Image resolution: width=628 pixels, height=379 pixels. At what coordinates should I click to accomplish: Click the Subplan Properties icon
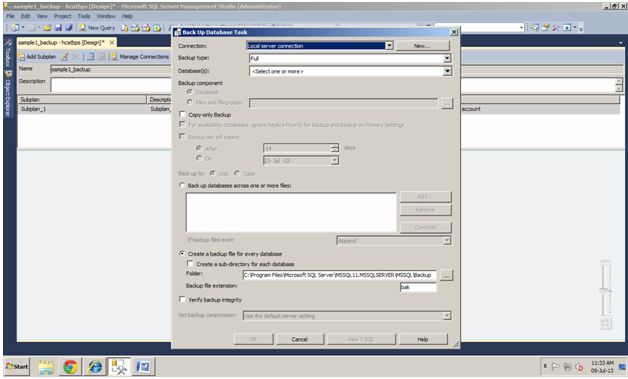64,57
